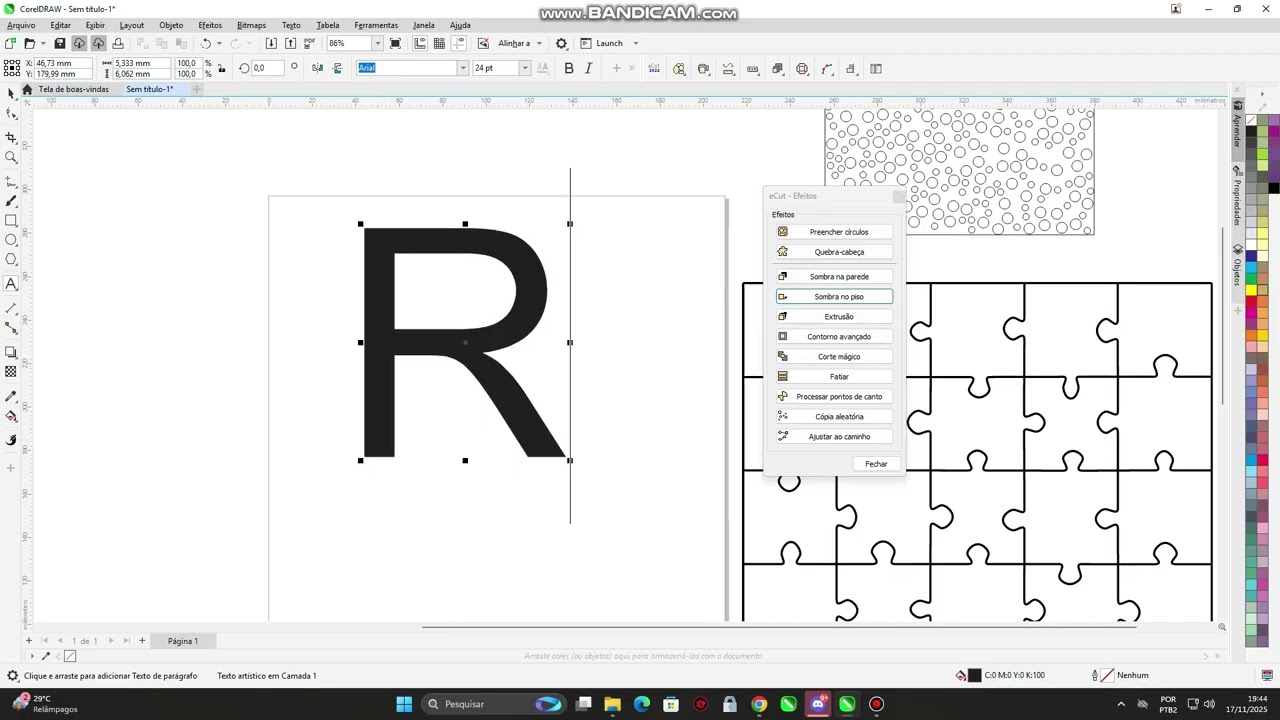Select the Polygon tool
This screenshot has height=720, width=1280.
[11, 259]
